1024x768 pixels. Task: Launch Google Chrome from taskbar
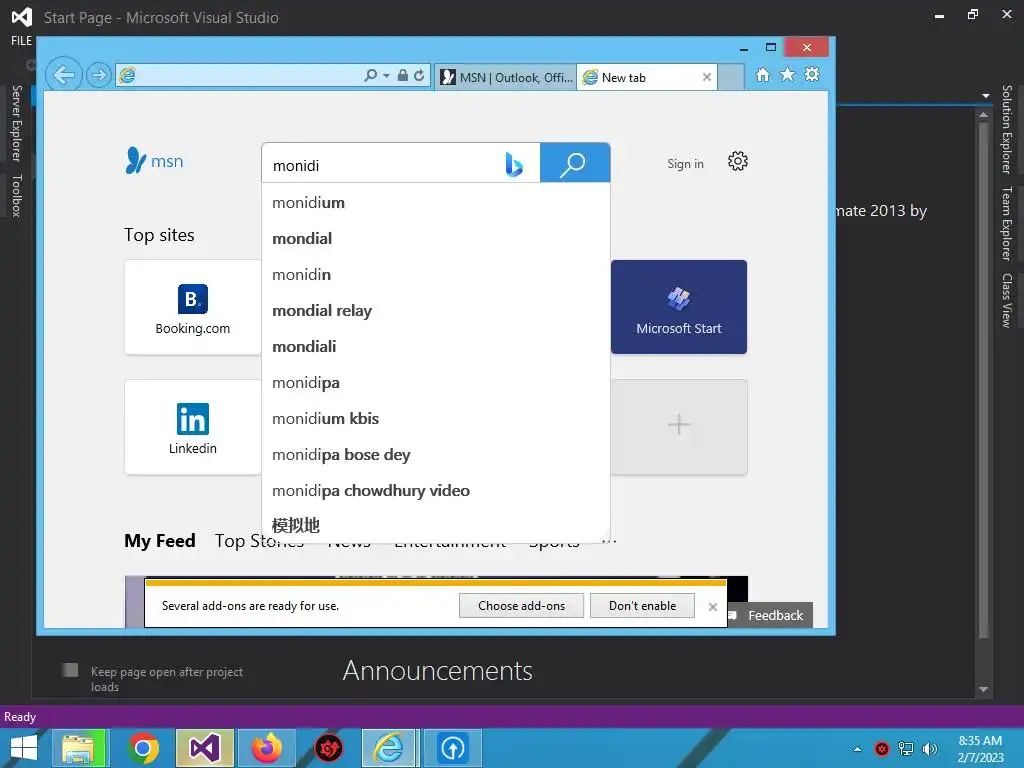point(143,748)
